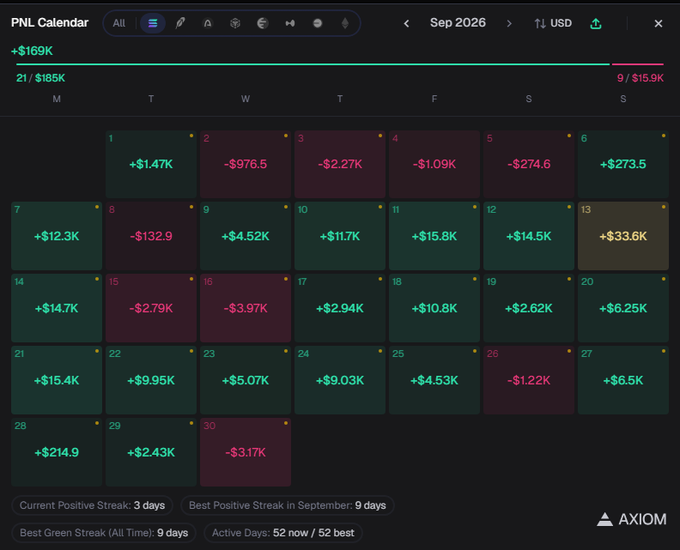Click the red 9 / $15.9K losses summary
Screen dimensions: 680x550
click(640, 78)
